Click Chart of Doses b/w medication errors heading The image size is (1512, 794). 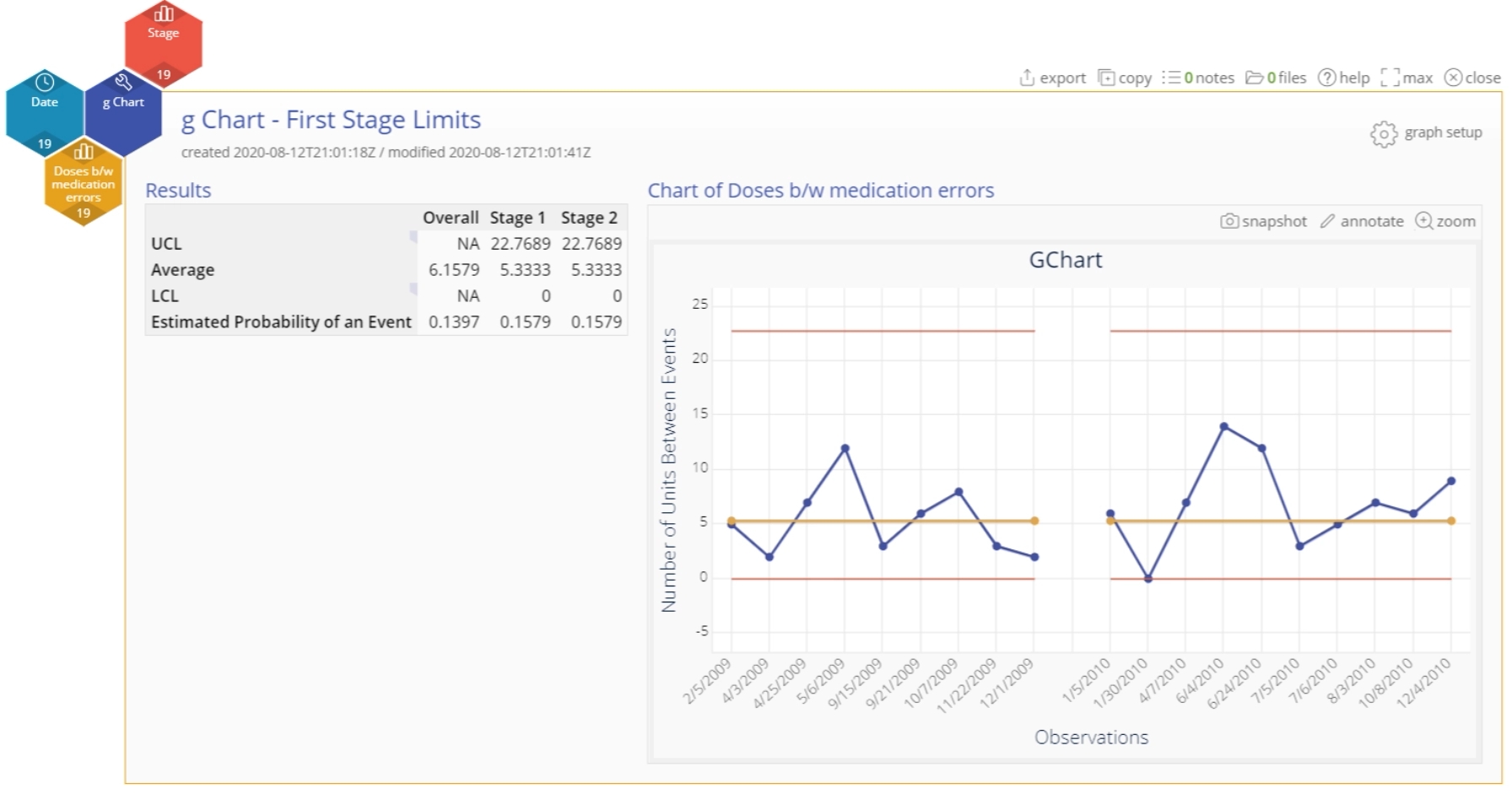tap(820, 191)
